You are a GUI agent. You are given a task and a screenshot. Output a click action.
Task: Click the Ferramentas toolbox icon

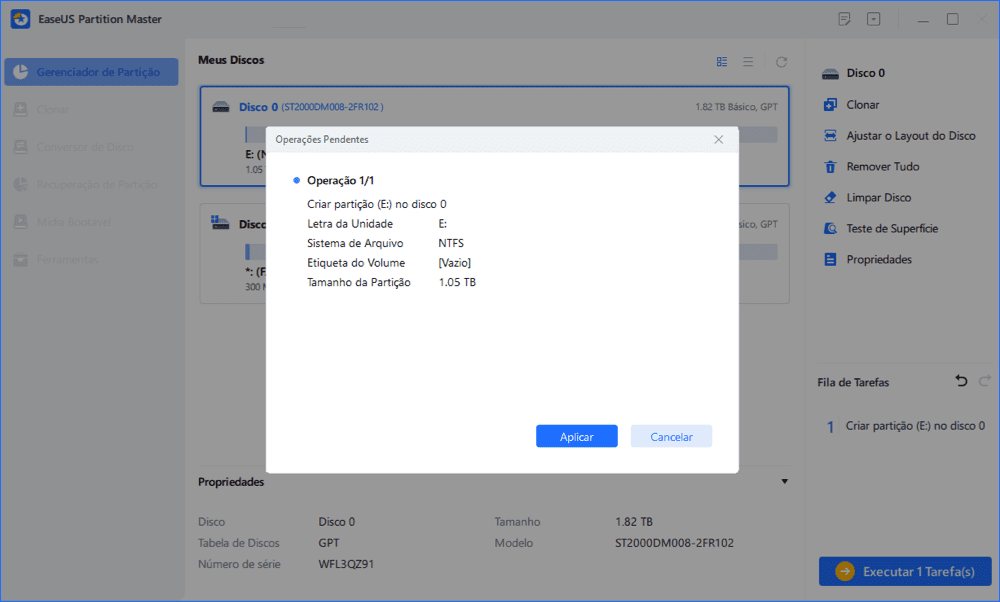tap(20, 260)
